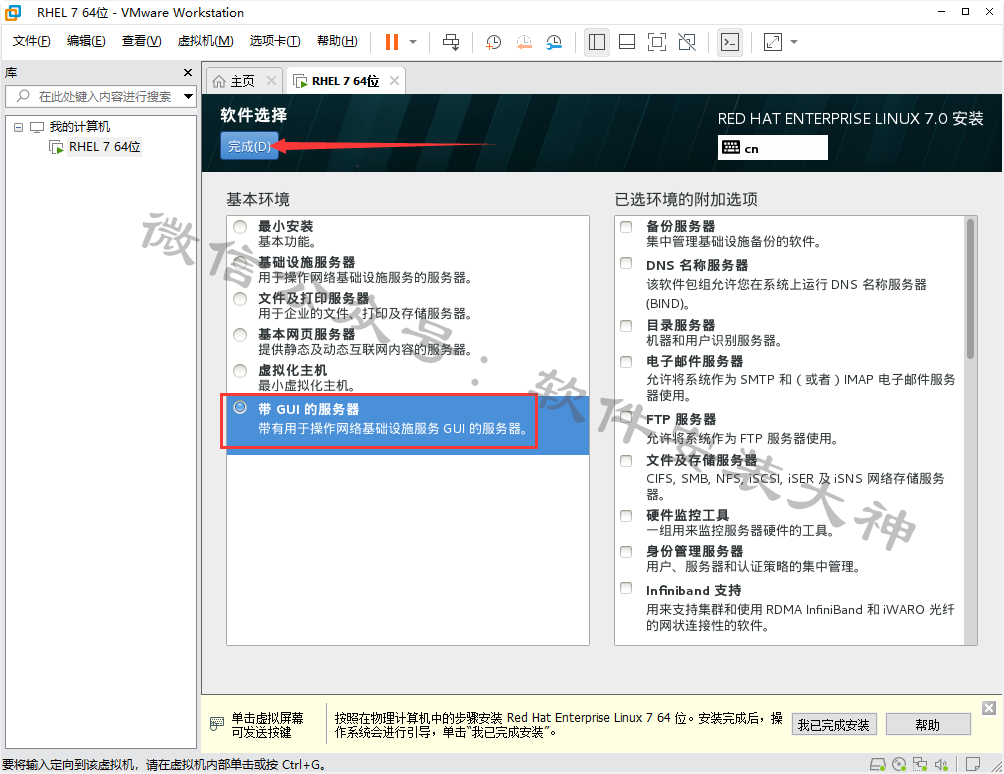The width and height of the screenshot is (1004, 774).
Task: Take a snapshot of this virtual machine
Action: pyautogui.click(x=493, y=42)
